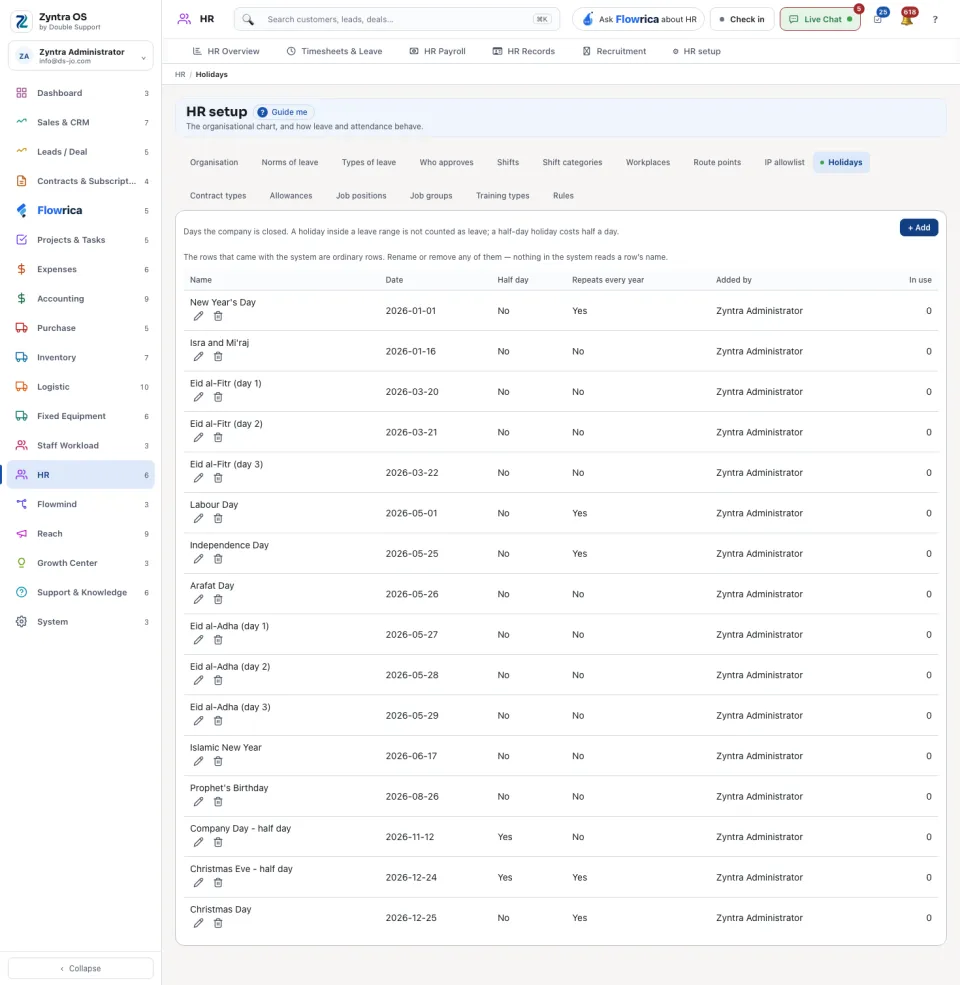Delete Company Day - half day row
The height and width of the screenshot is (985, 960).
(218, 842)
